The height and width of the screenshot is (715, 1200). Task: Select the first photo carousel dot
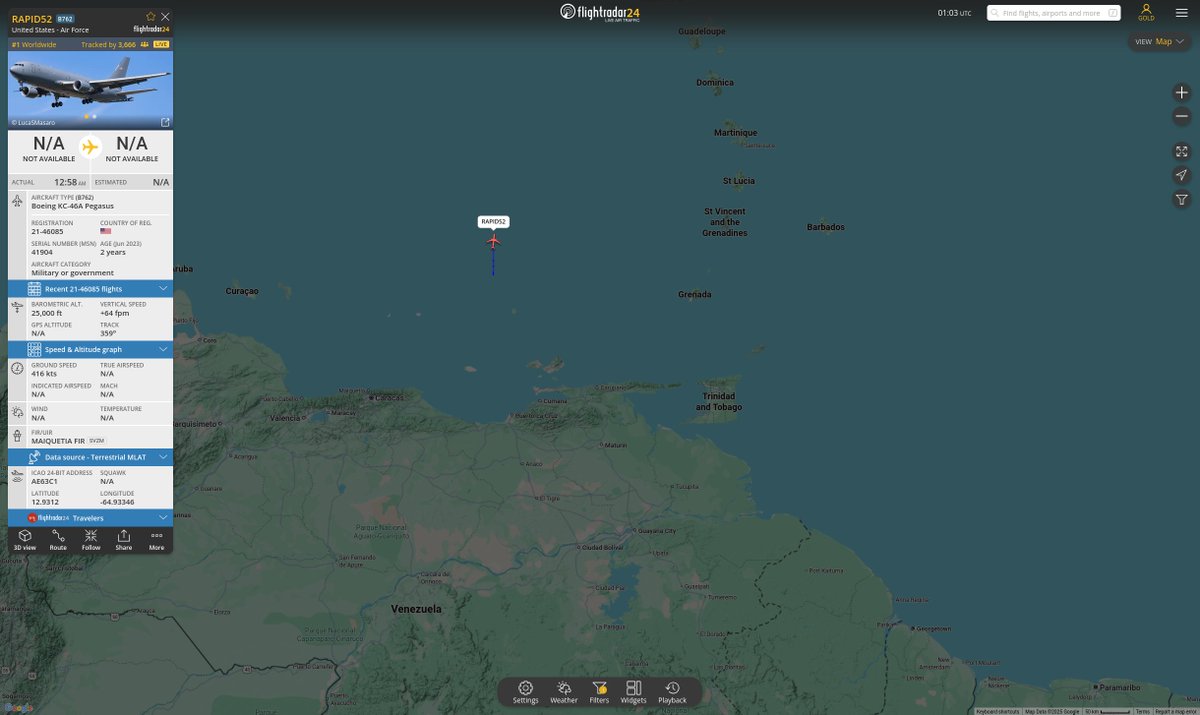coord(86,116)
